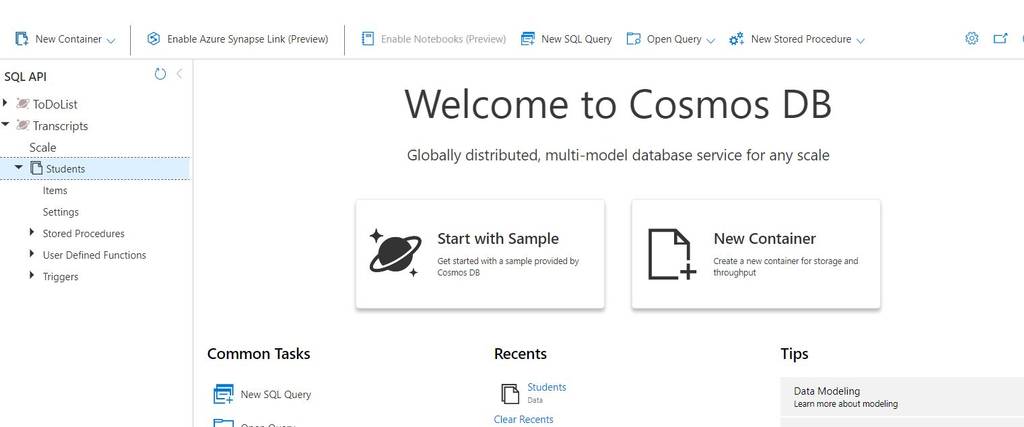The width and height of the screenshot is (1024, 427).
Task: Open the New Container card title
Action: pos(765,238)
